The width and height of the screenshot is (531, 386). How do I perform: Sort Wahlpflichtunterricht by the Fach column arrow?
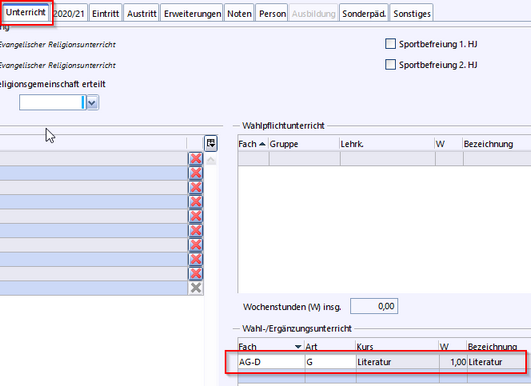click(x=262, y=144)
